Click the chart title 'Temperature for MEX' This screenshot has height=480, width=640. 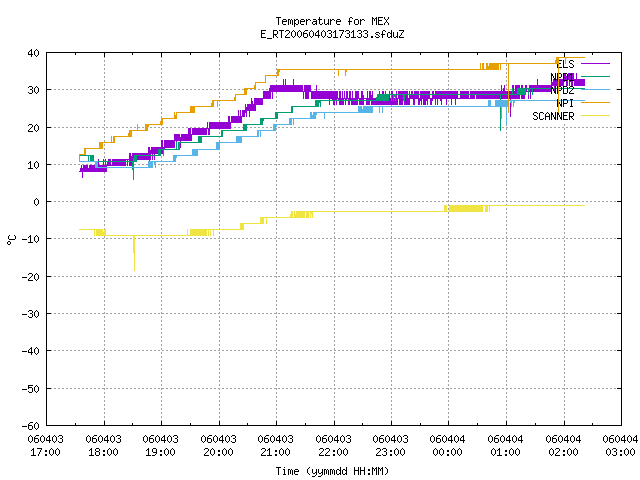332,21
